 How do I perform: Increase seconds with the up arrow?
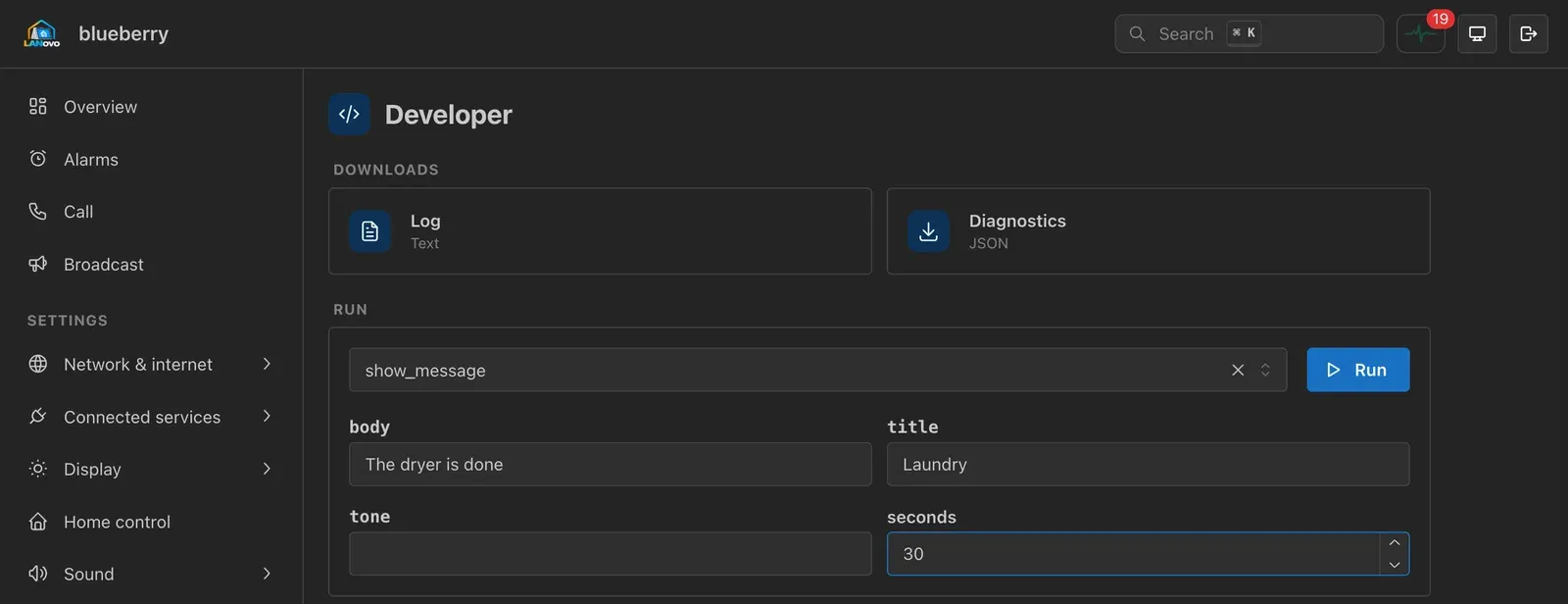click(x=1395, y=543)
